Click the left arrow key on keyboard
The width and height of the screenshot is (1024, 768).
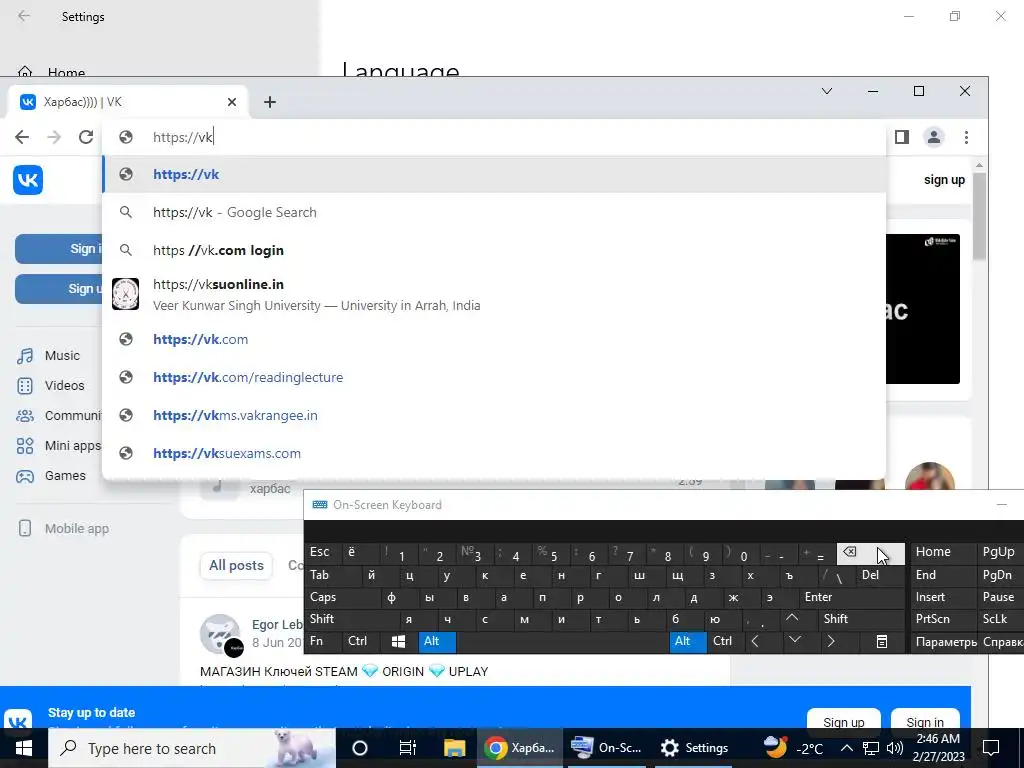[x=761, y=641]
